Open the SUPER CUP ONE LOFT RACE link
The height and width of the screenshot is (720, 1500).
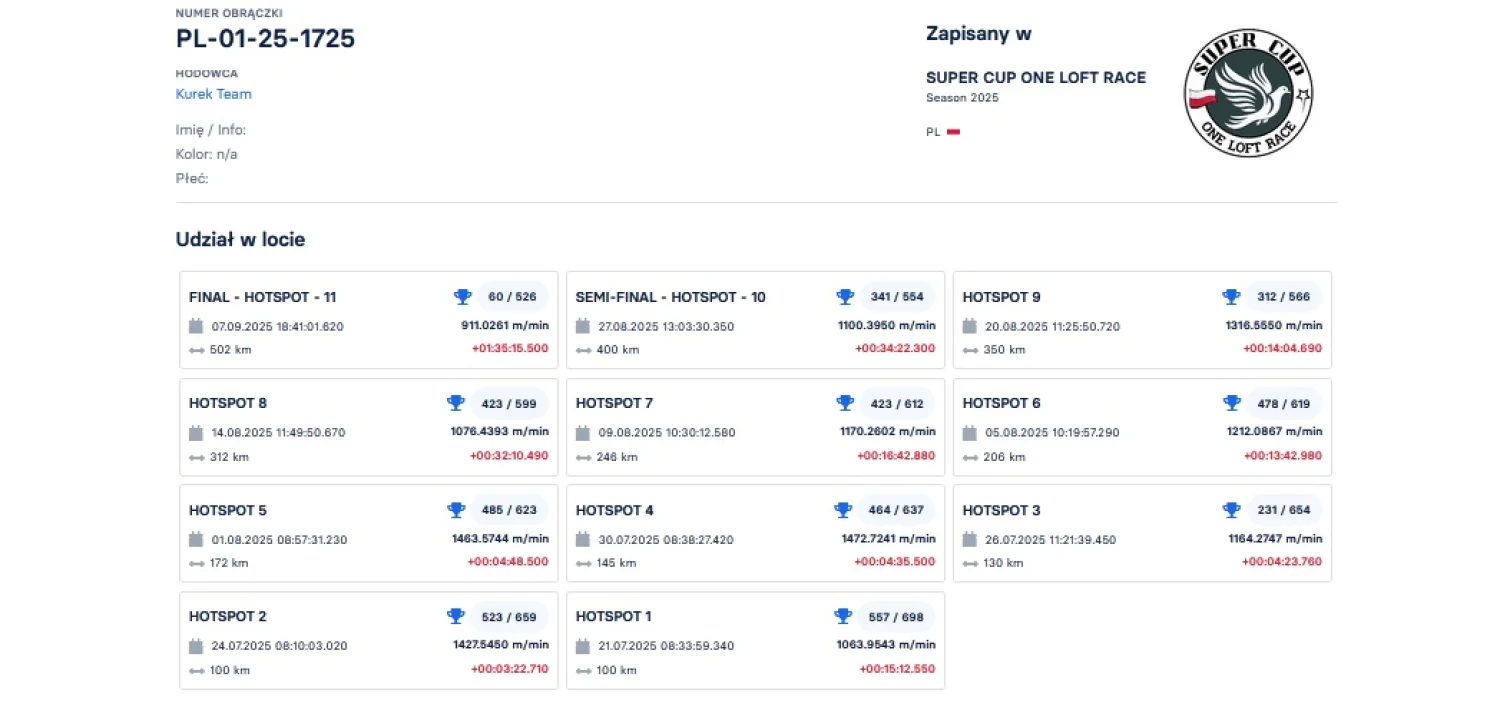click(x=1035, y=78)
